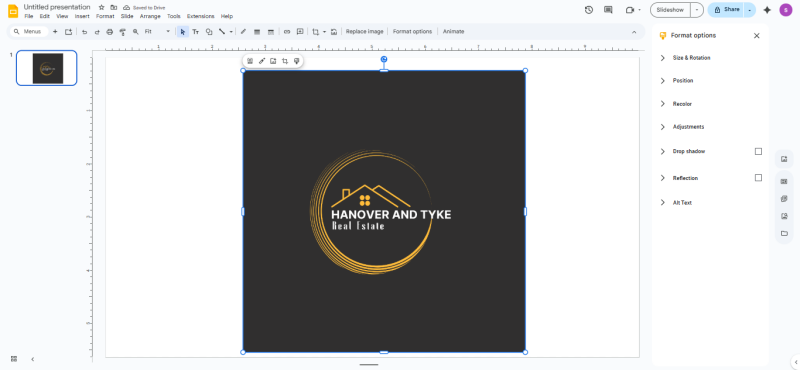Open Border weight options
800x370 pixels.
(257, 32)
